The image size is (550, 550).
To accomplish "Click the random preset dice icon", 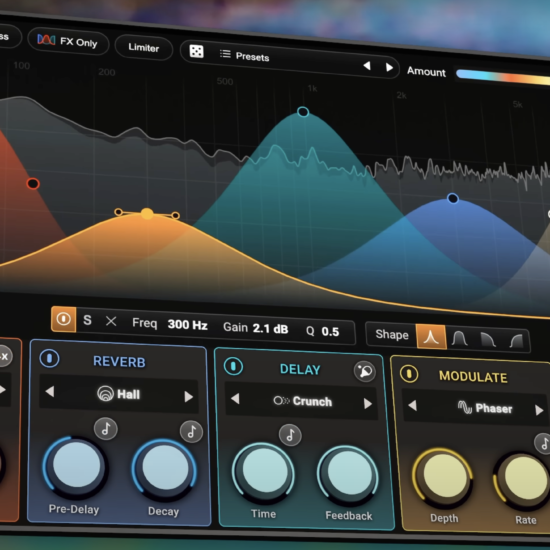I will [196, 51].
